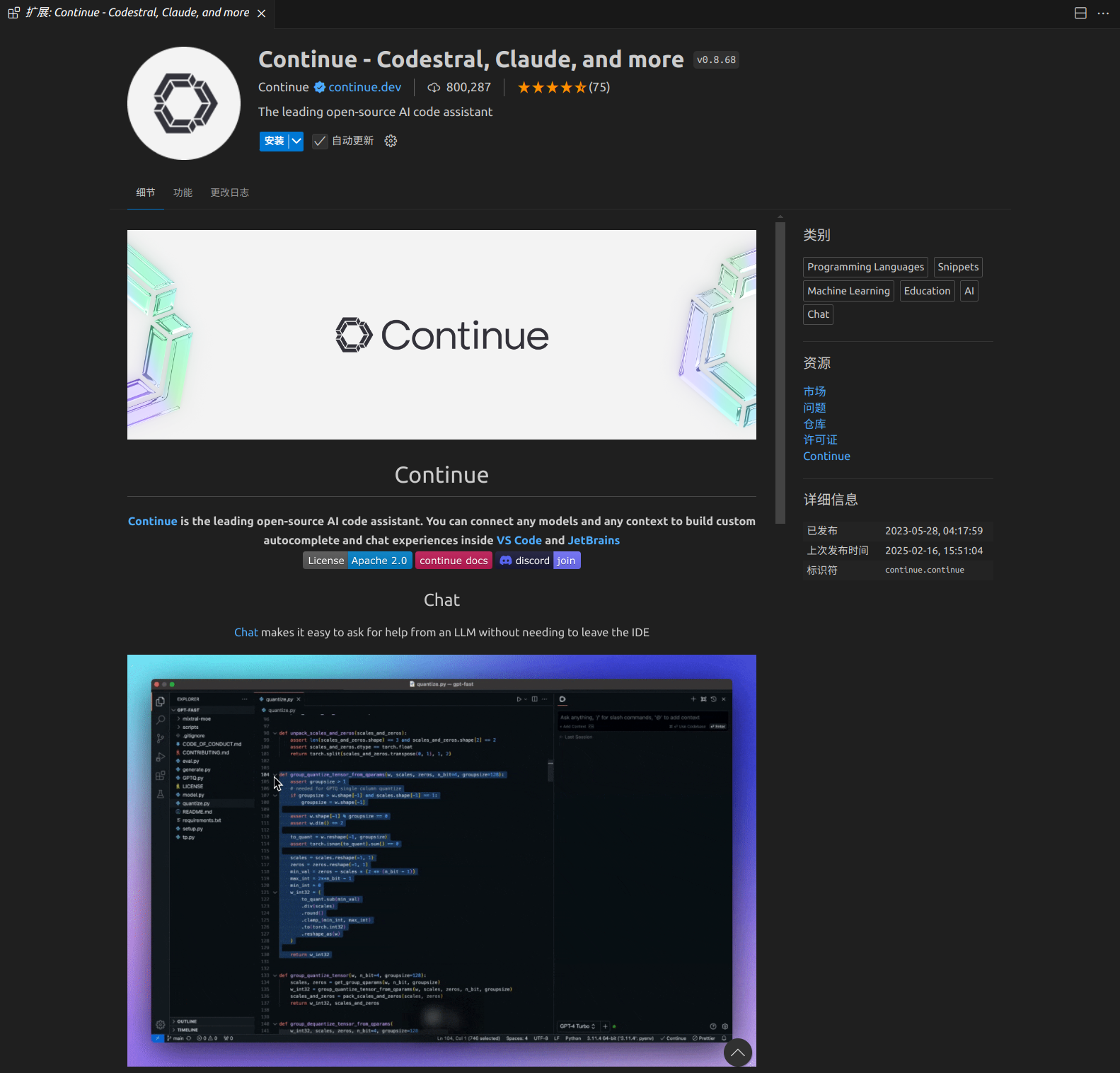The image size is (1120, 1073).
Task: Click the star rating icons
Action: (x=552, y=88)
